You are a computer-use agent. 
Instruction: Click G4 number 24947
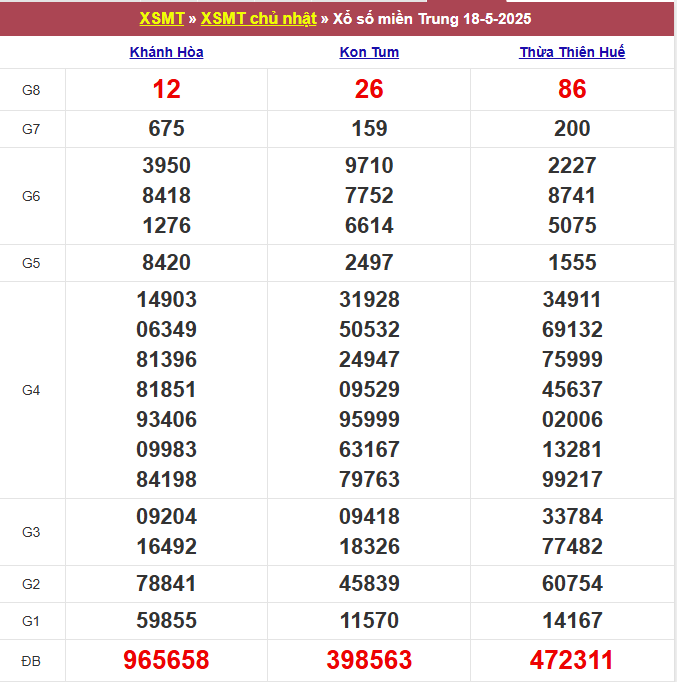(369, 360)
